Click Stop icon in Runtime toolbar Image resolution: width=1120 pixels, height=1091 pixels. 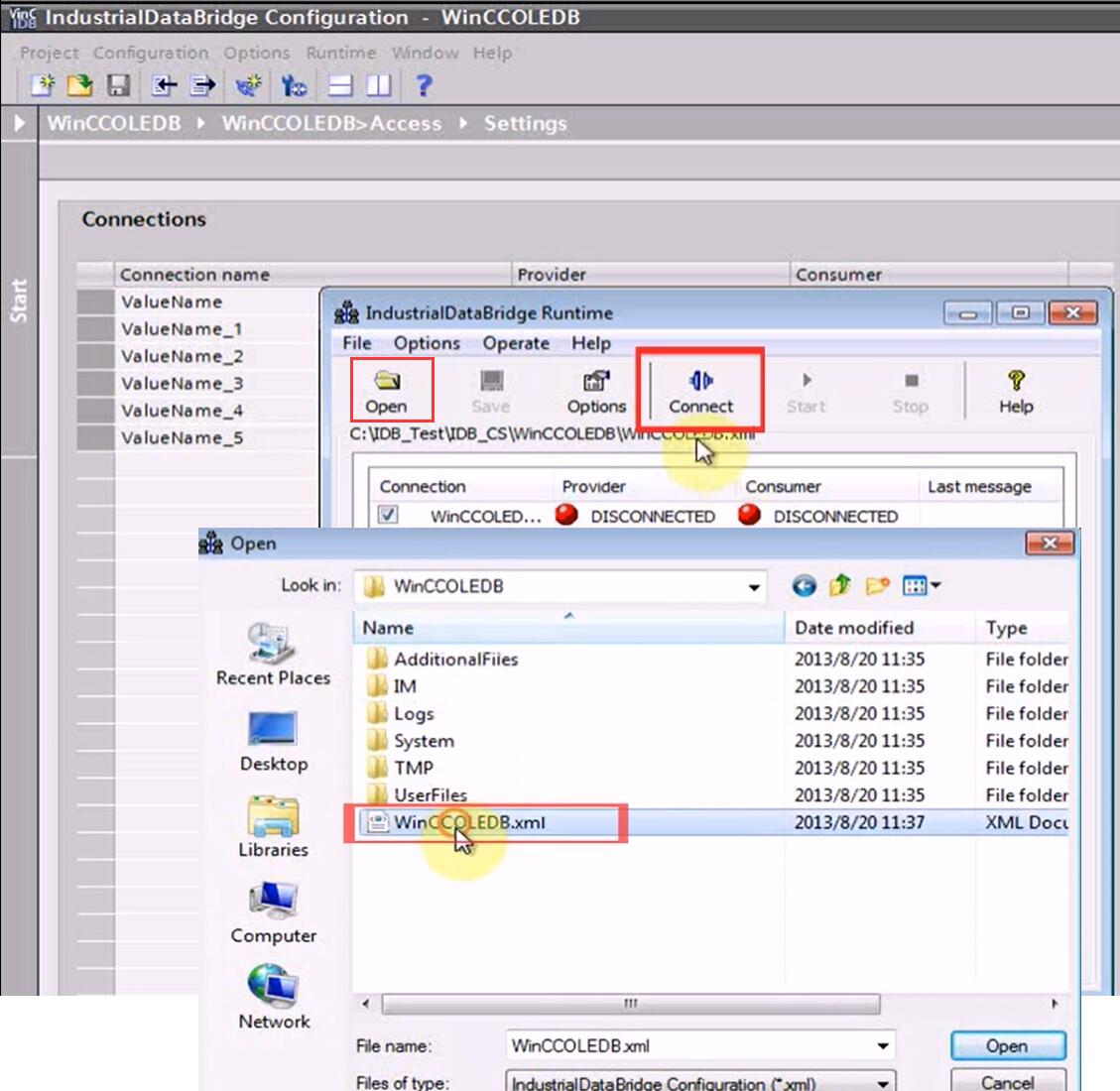click(911, 392)
